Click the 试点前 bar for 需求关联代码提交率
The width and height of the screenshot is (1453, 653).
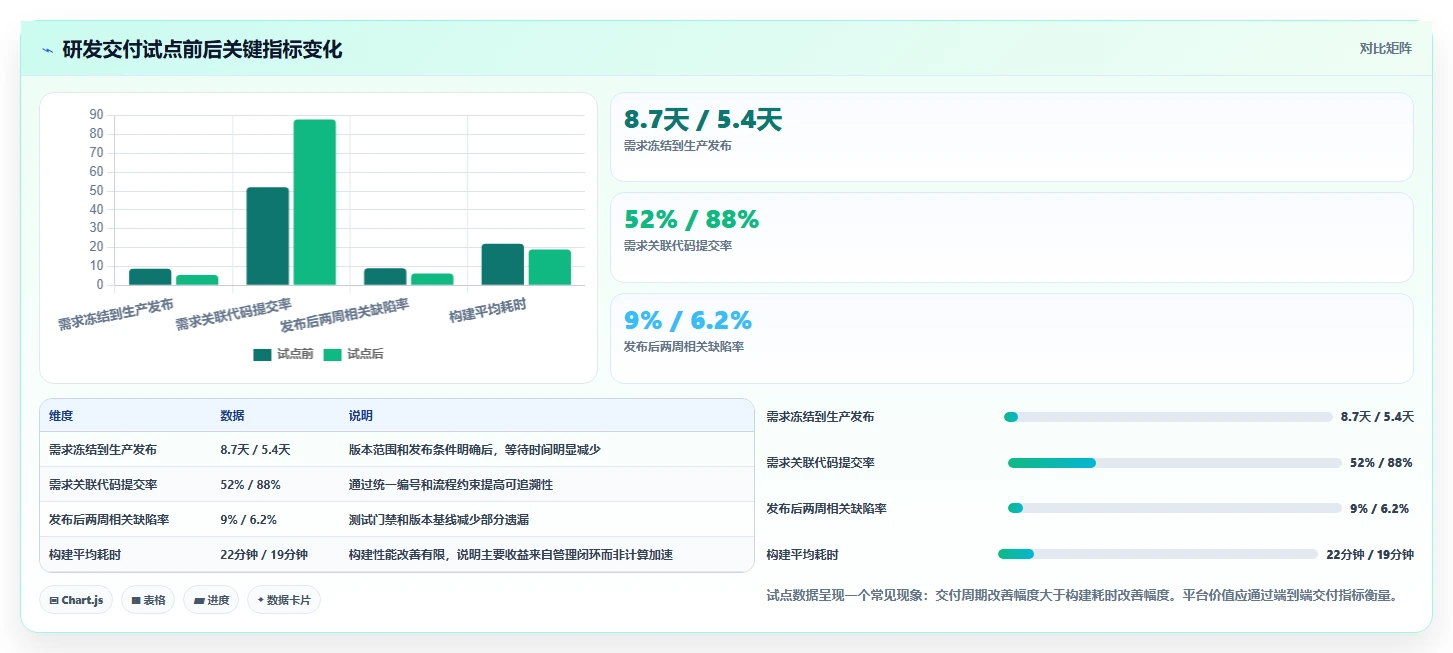tap(267, 236)
